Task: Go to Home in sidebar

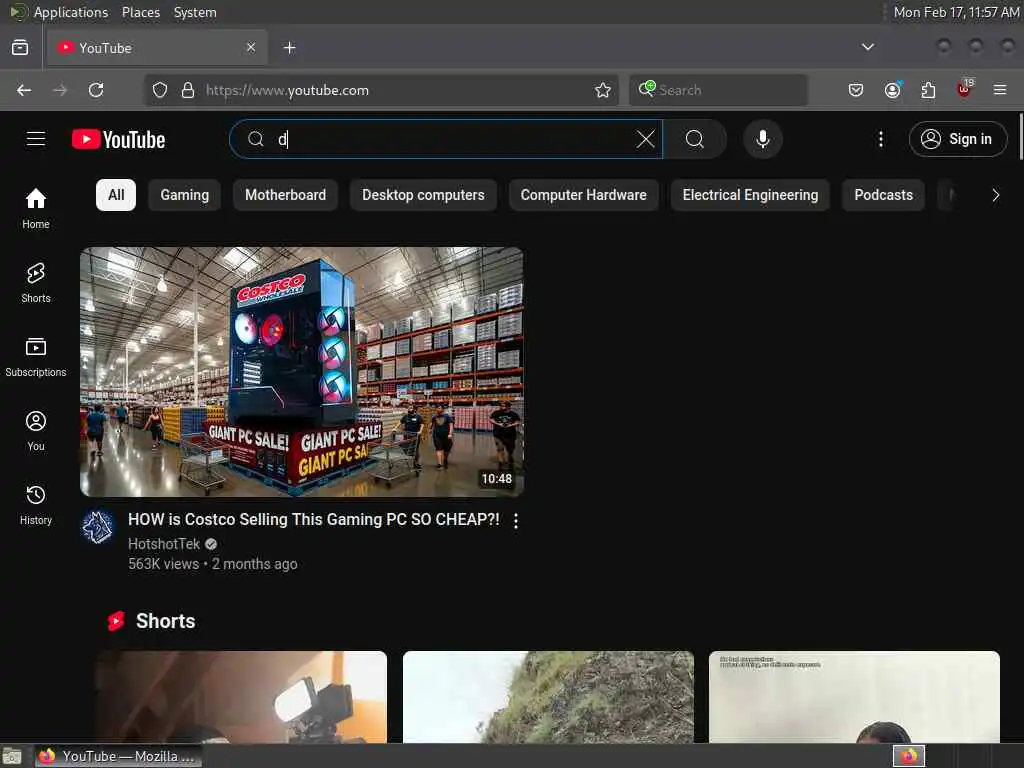Action: pyautogui.click(x=36, y=208)
